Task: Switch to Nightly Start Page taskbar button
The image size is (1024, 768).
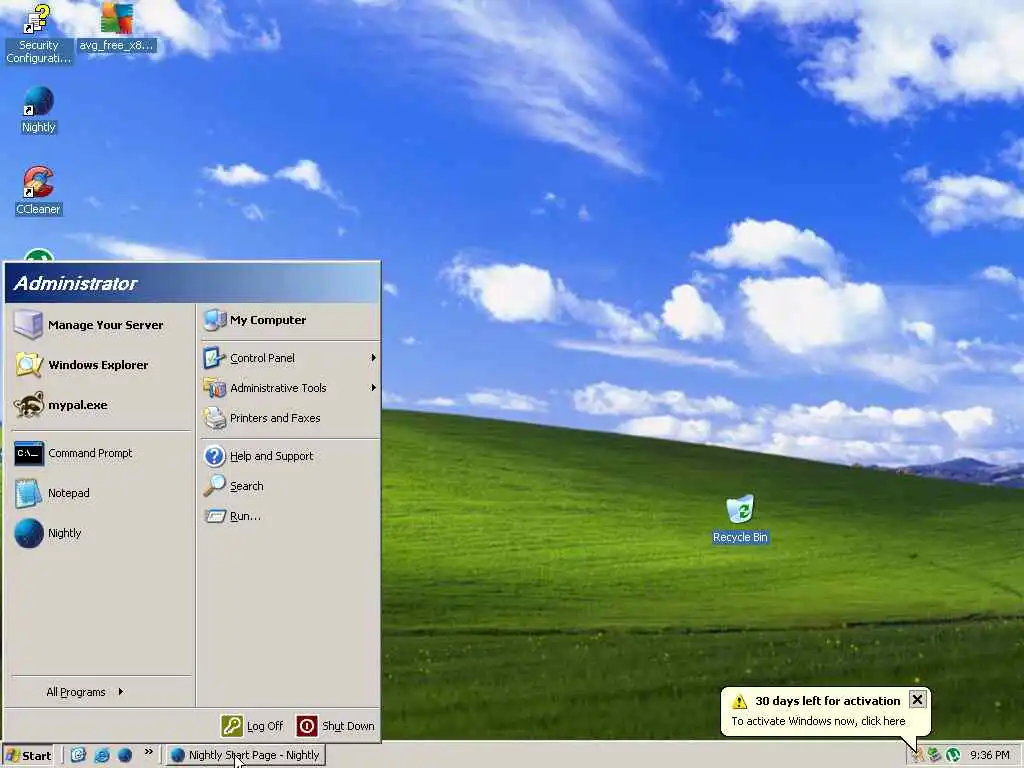Action: tap(245, 756)
